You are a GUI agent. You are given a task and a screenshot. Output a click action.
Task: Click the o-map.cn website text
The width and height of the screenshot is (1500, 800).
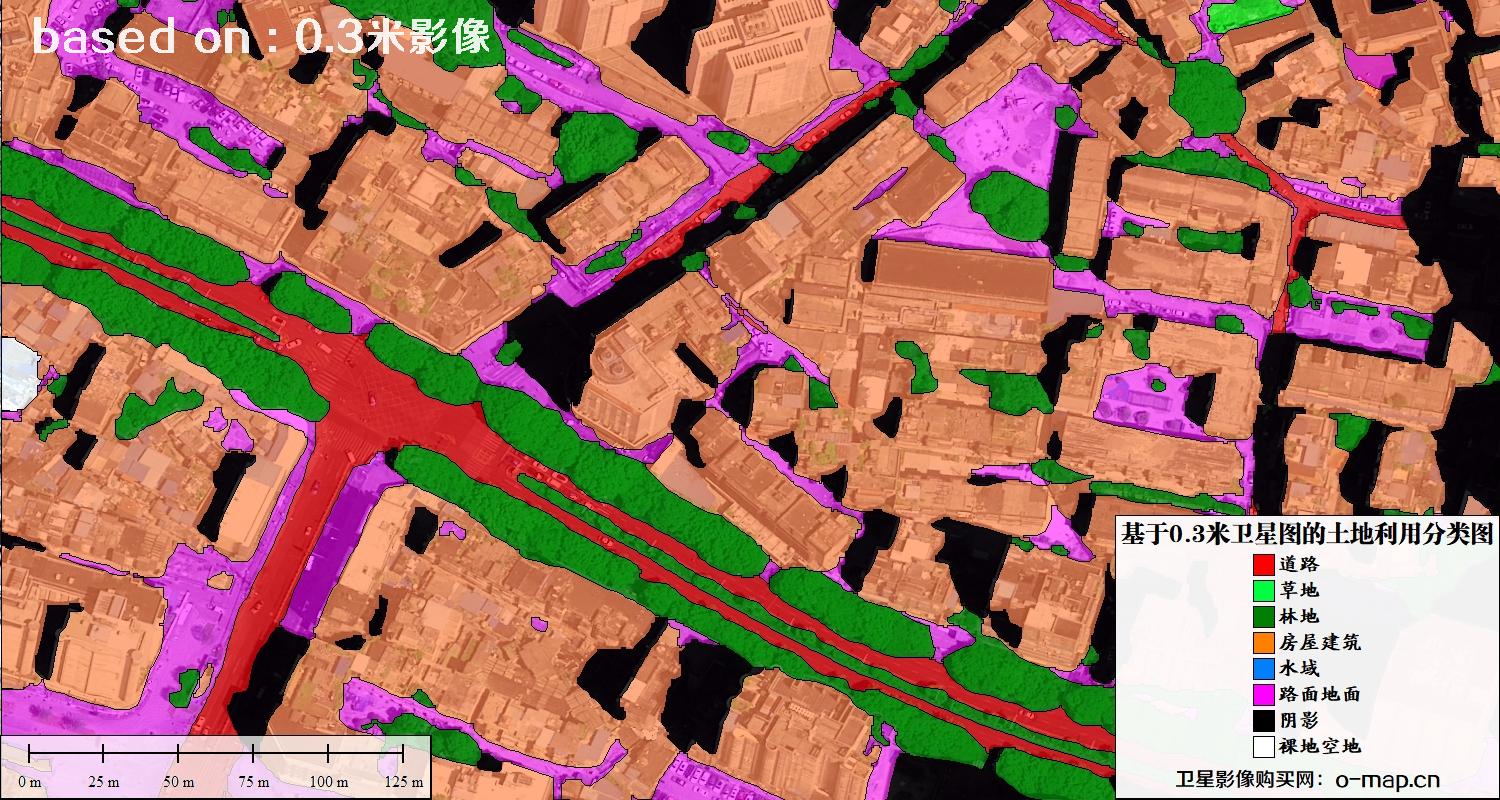[x=1387, y=779]
